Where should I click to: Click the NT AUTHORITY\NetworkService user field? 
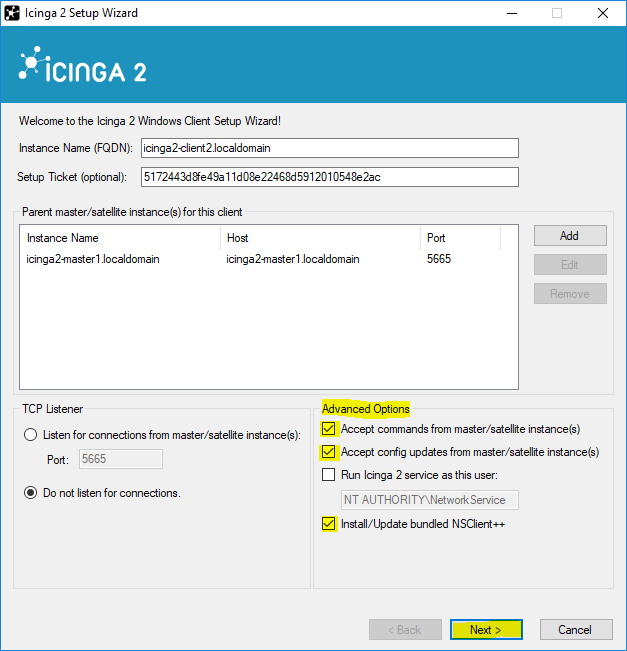(430, 500)
